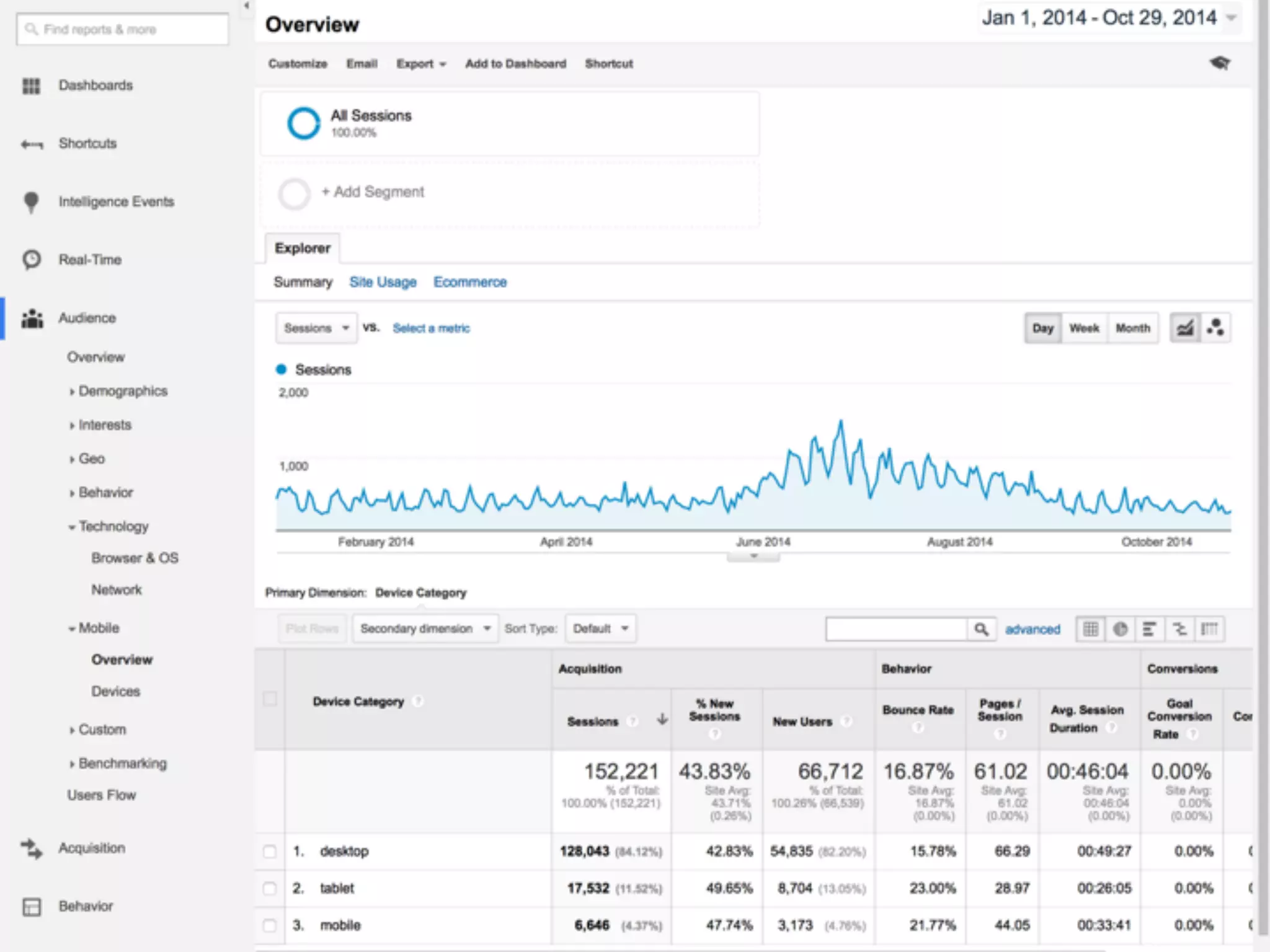The height and width of the screenshot is (952, 1270).
Task: Click the Find reports search field
Action: point(123,29)
